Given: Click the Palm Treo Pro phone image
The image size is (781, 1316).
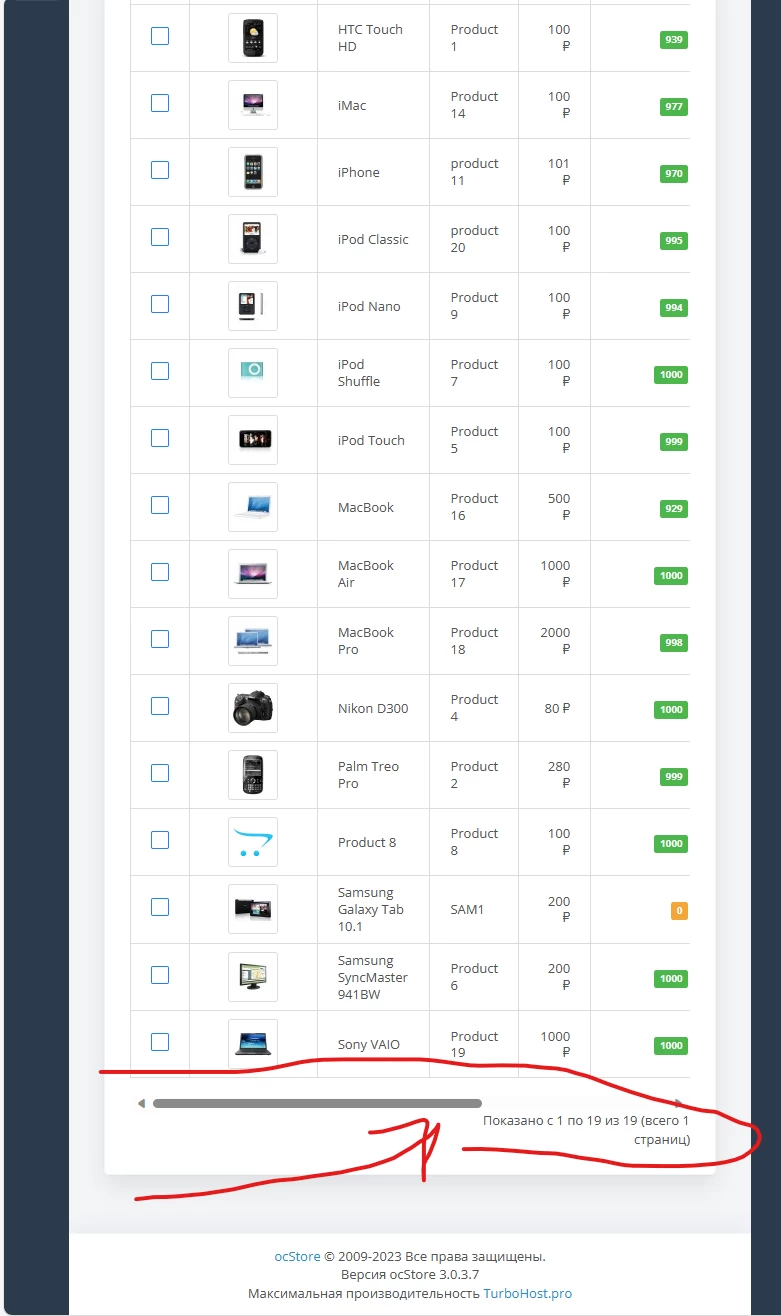Looking at the screenshot, I should coord(253,775).
